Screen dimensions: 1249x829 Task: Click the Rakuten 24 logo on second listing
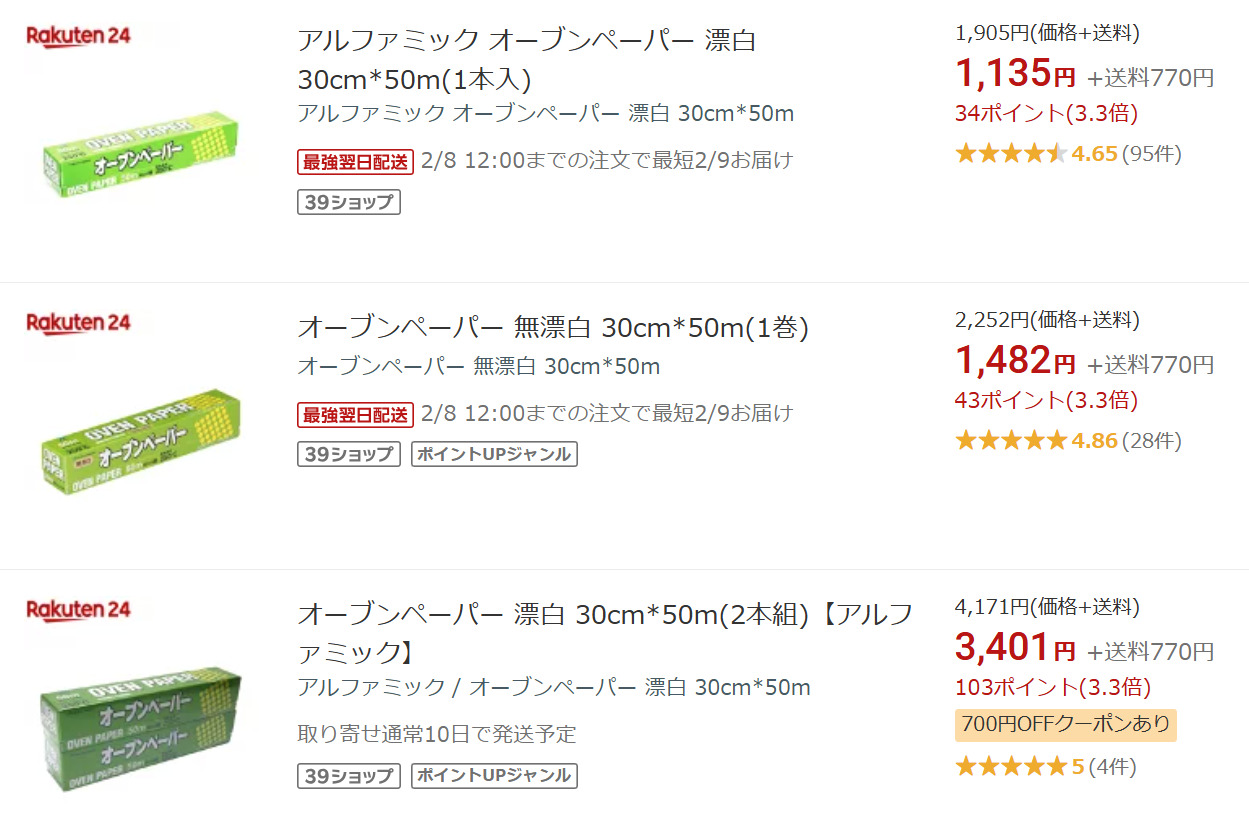click(x=78, y=323)
